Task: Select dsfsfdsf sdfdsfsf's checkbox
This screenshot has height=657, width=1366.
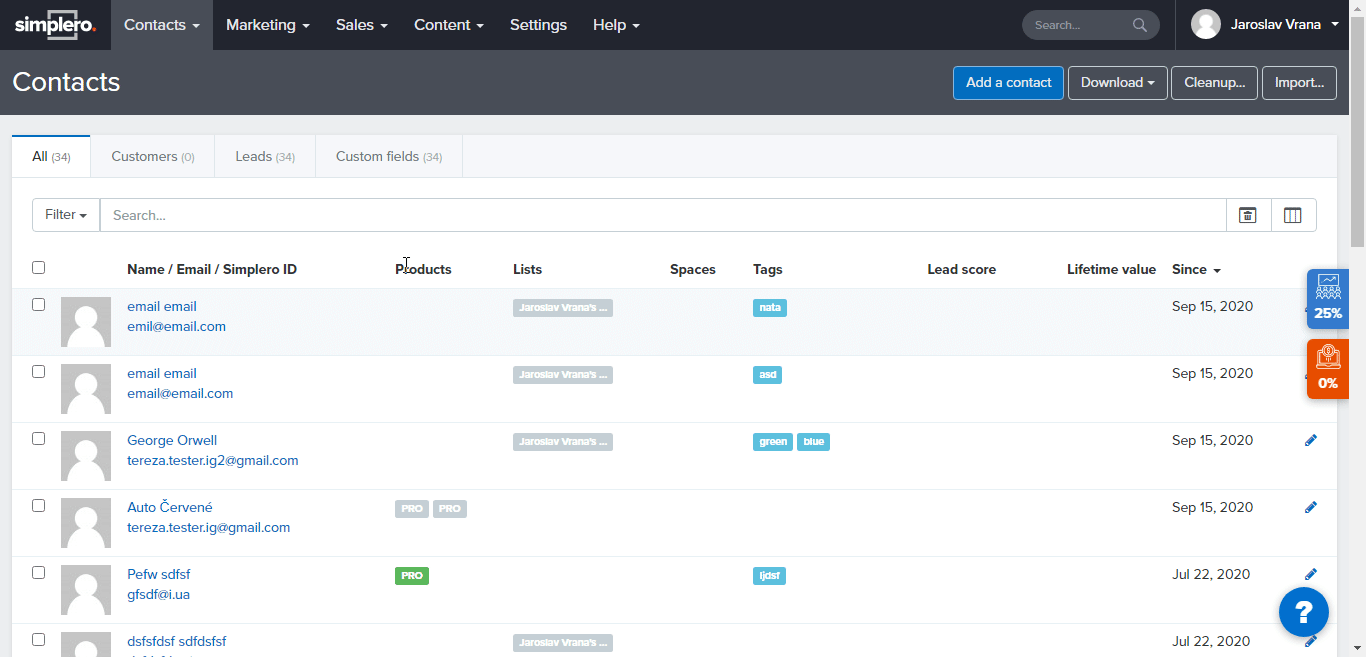Action: click(x=38, y=639)
